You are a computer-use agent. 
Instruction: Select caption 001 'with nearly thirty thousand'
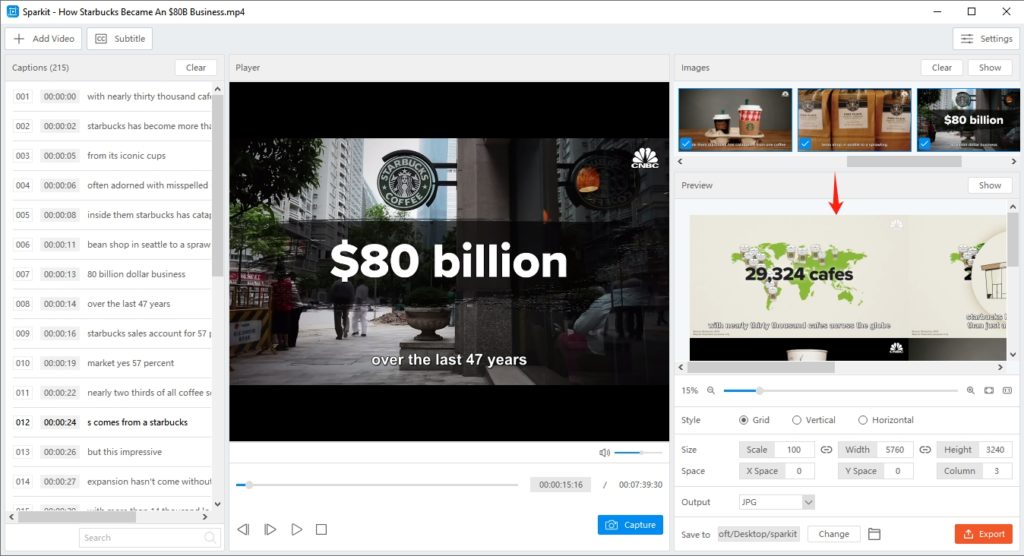112,96
